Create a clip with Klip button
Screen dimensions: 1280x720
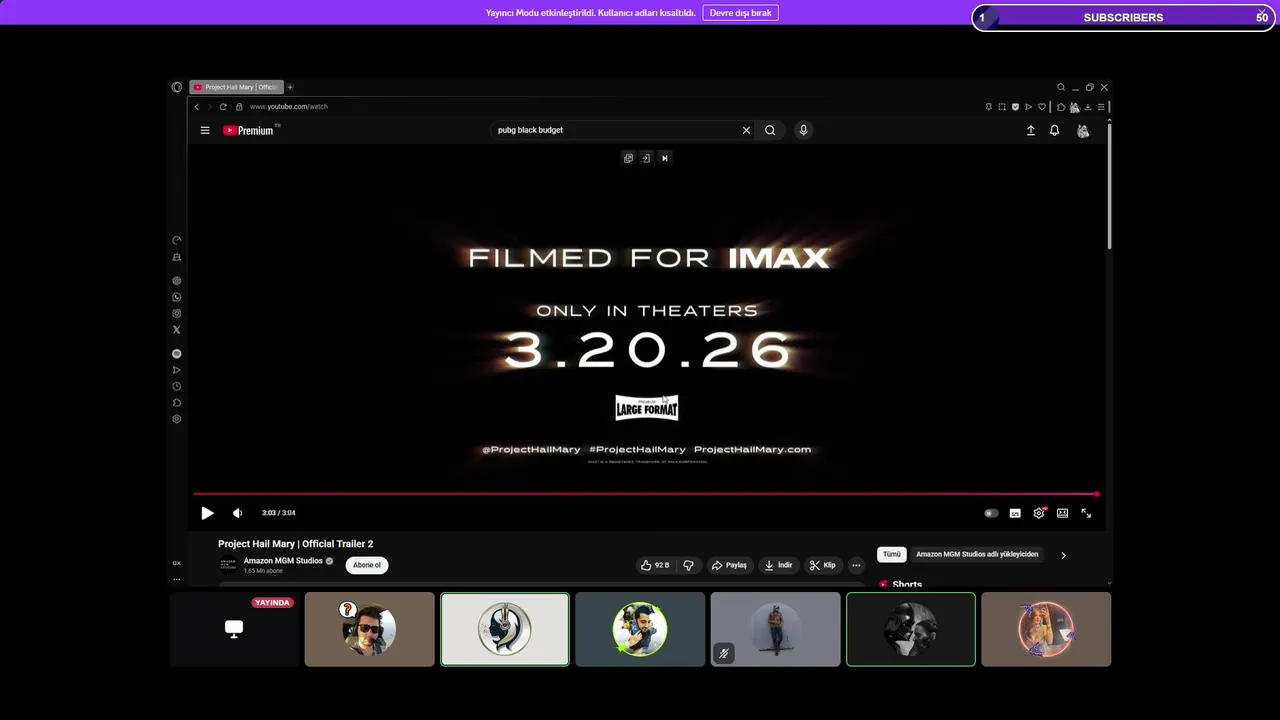tap(822, 565)
